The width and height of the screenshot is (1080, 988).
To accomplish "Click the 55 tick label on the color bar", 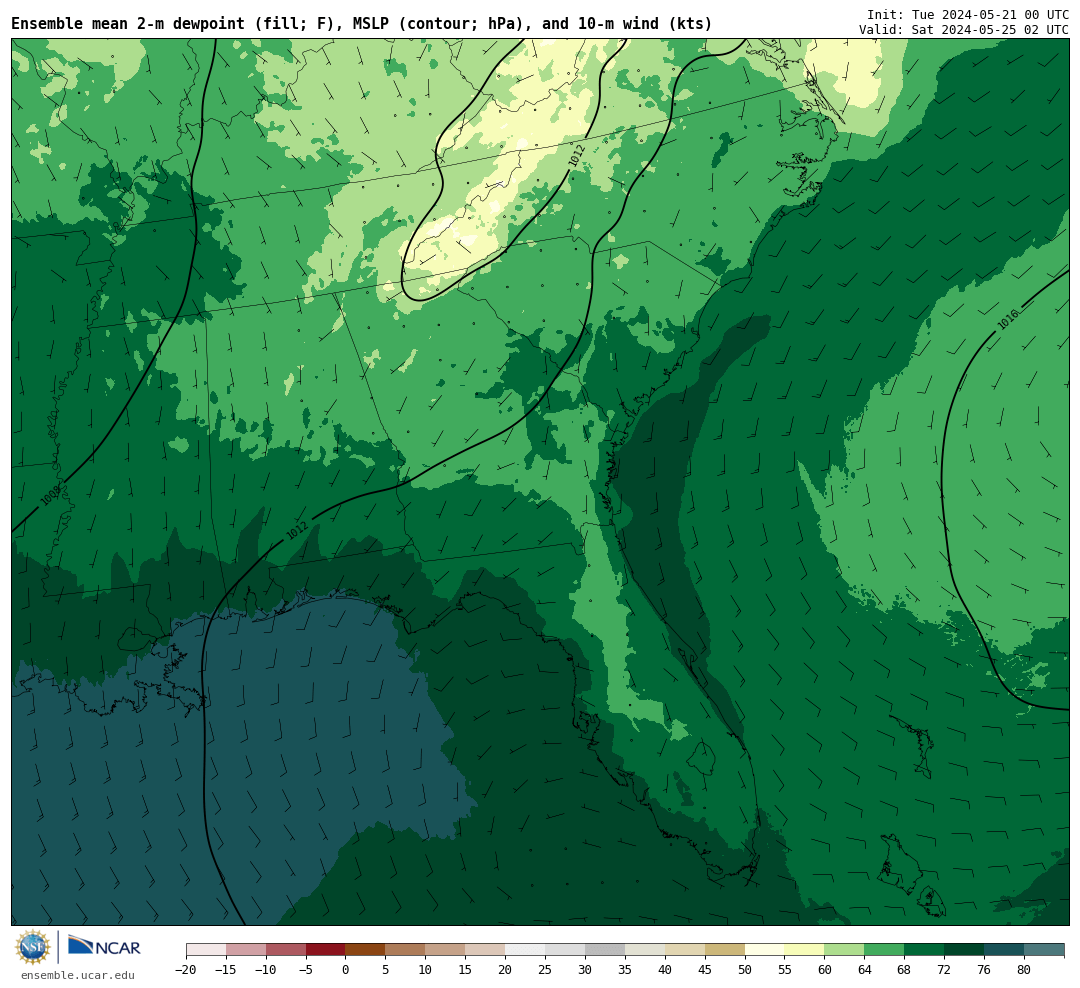I will (785, 970).
